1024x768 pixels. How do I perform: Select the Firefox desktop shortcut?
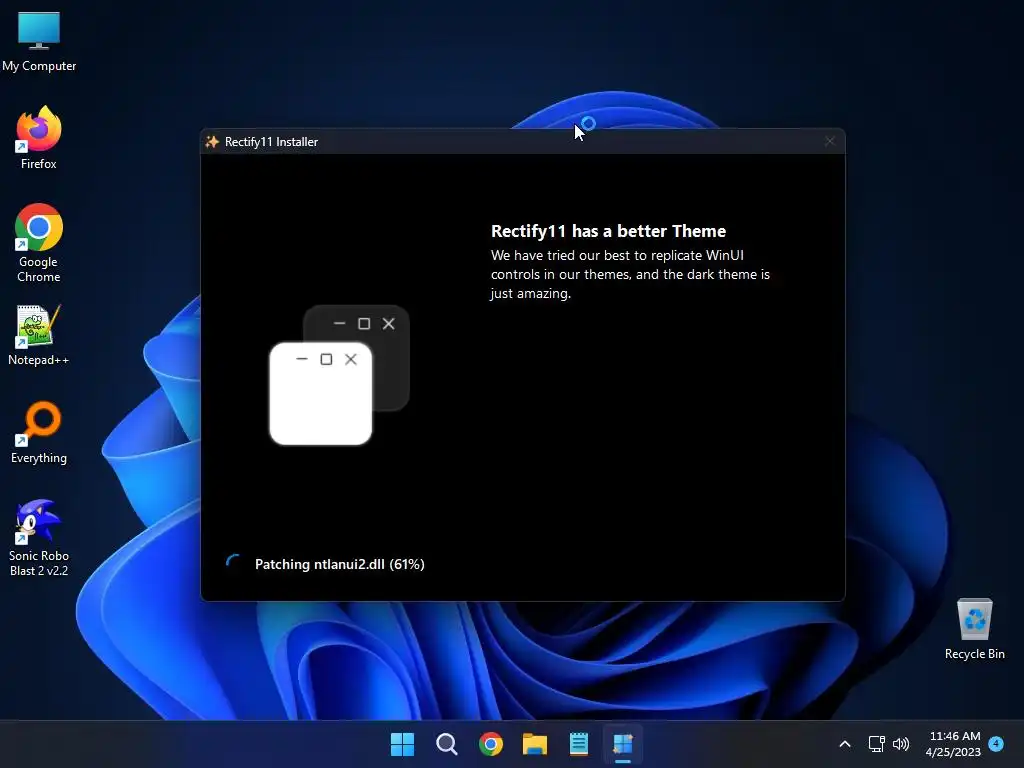[39, 138]
